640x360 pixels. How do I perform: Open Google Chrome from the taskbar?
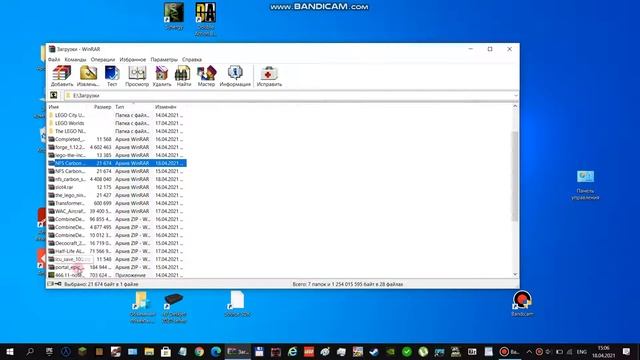pyautogui.click(x=199, y=351)
